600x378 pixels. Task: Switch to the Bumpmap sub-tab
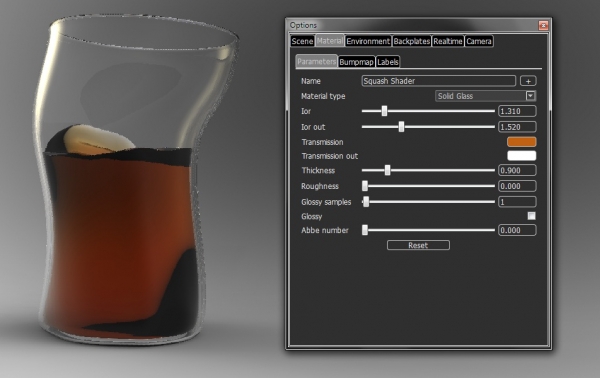[356, 62]
